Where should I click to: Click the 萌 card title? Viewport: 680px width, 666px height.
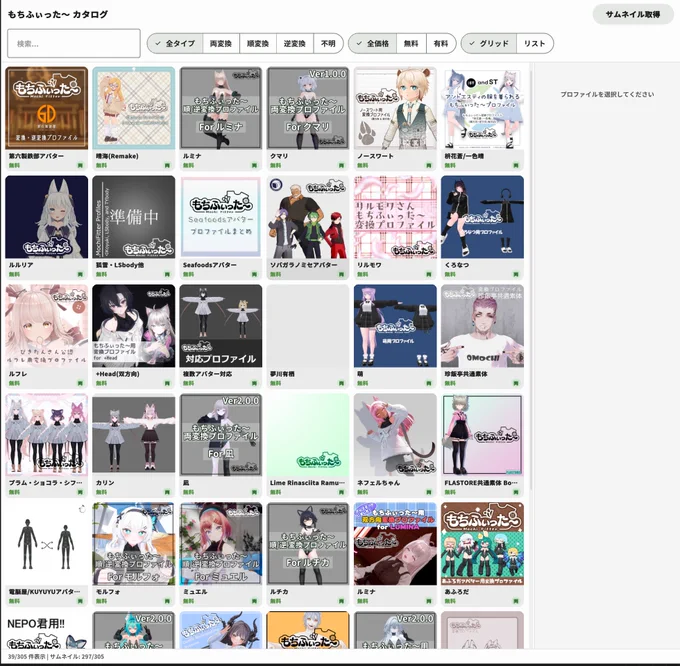click(x=360, y=374)
